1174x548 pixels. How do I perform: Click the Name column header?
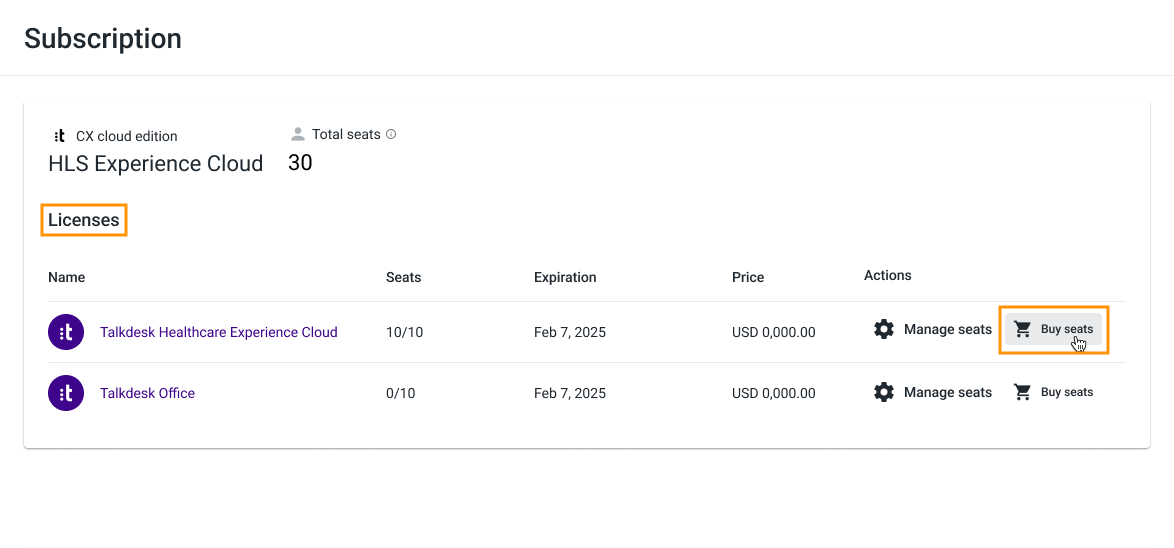click(x=67, y=277)
